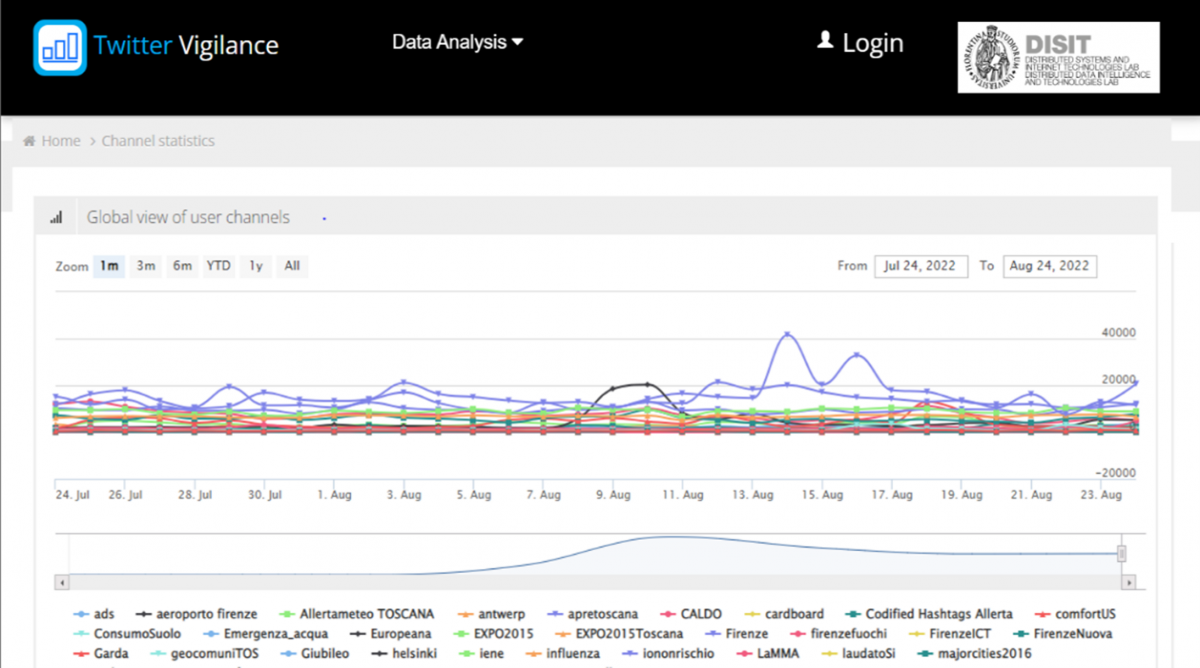Click the Login link

click(x=872, y=43)
